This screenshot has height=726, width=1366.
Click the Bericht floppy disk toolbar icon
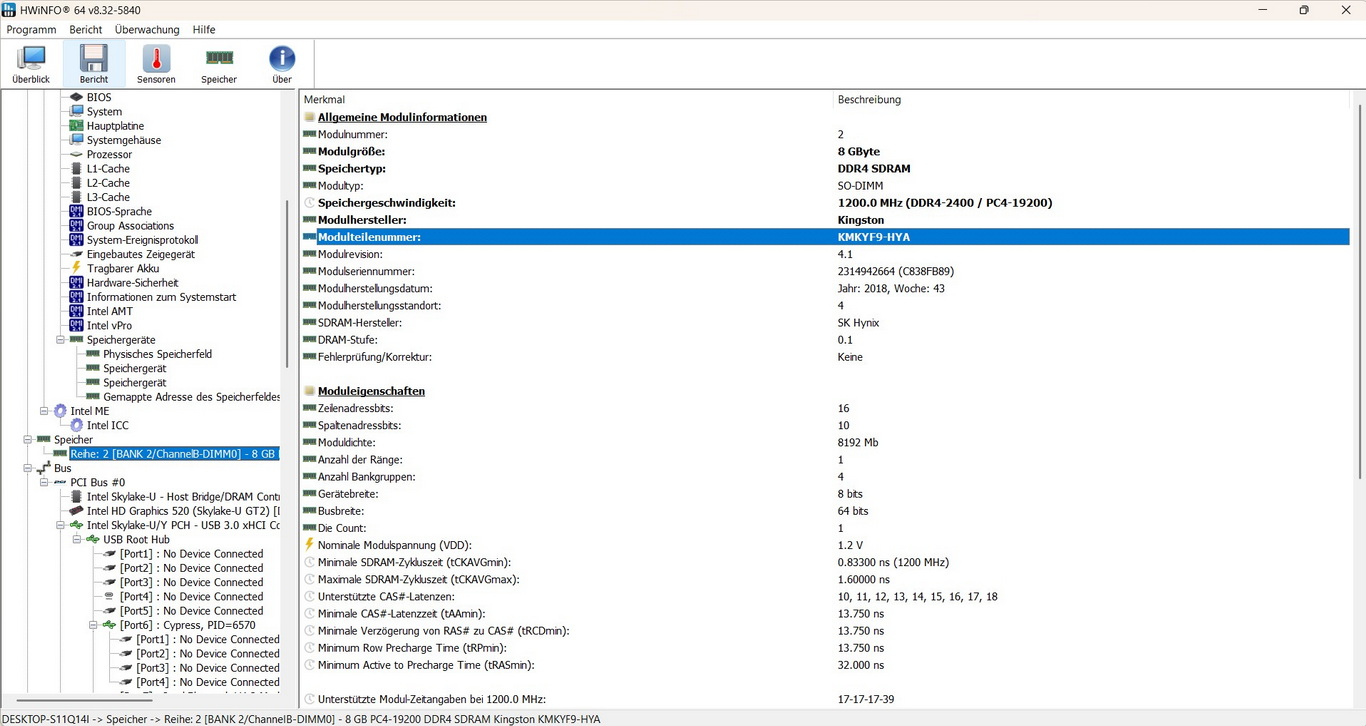coord(94,64)
